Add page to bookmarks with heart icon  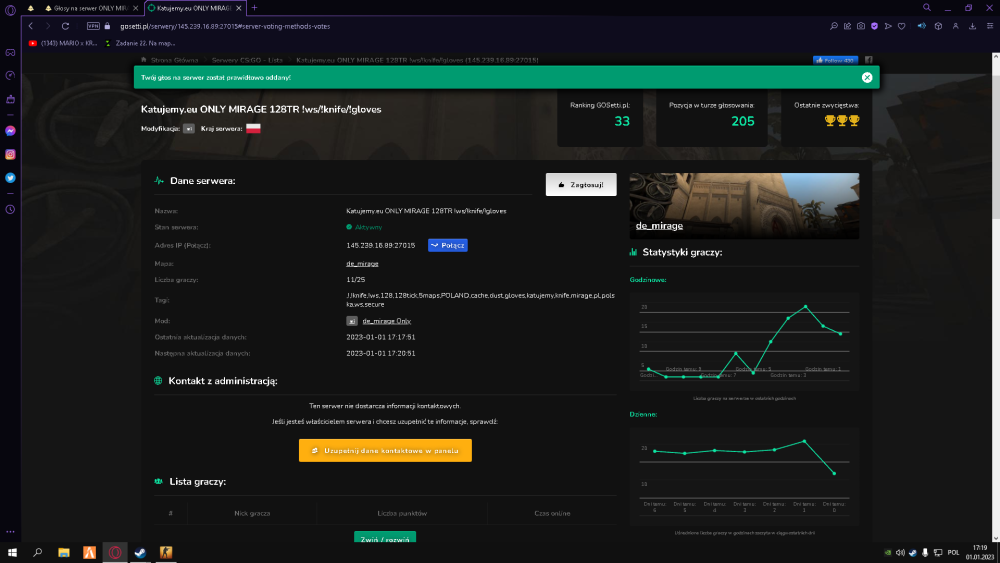pos(901,26)
